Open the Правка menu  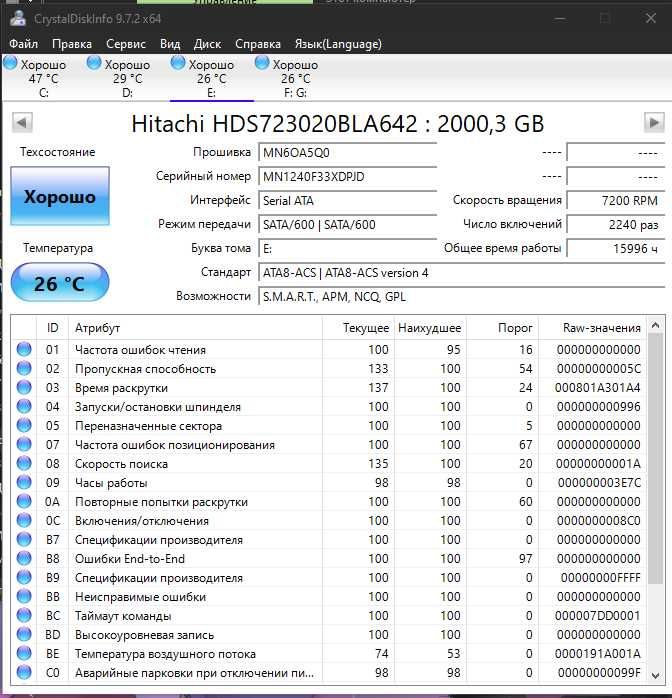click(x=72, y=44)
